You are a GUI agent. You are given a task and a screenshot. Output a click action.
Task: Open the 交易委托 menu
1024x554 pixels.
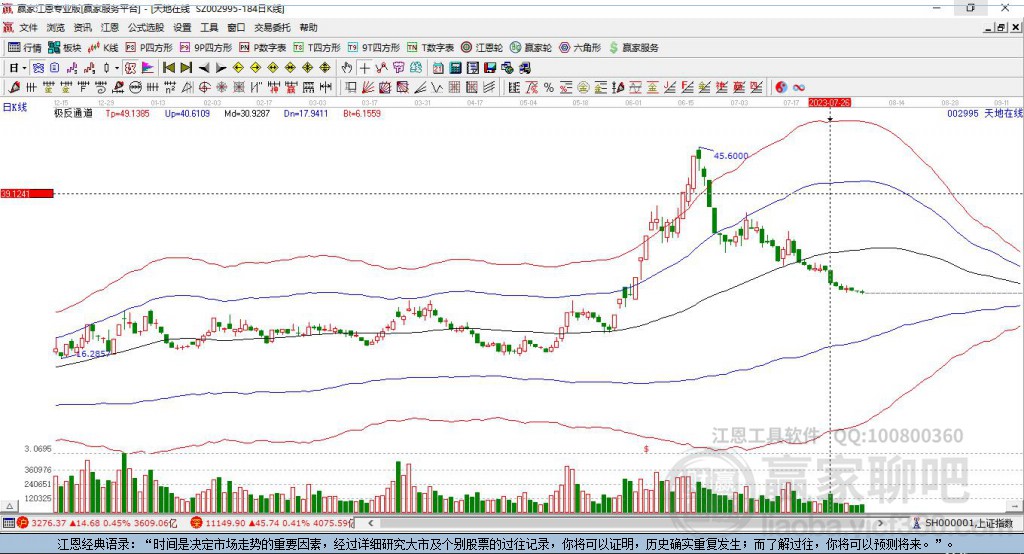272,27
